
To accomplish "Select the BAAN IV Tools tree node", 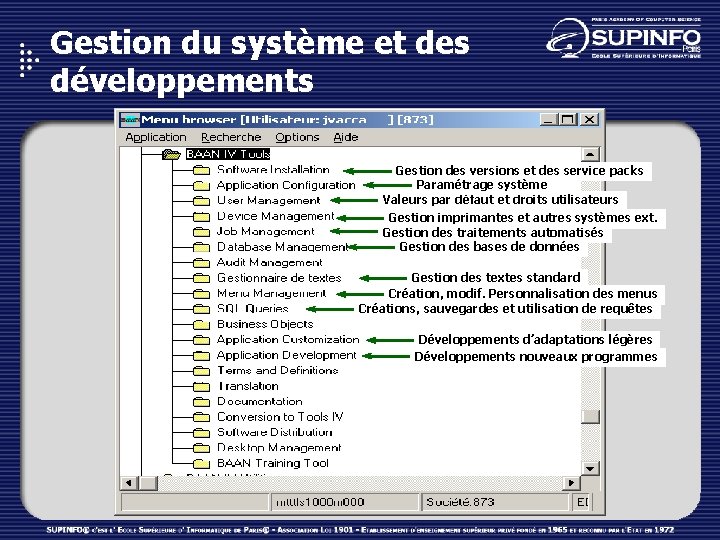I will 228,154.
